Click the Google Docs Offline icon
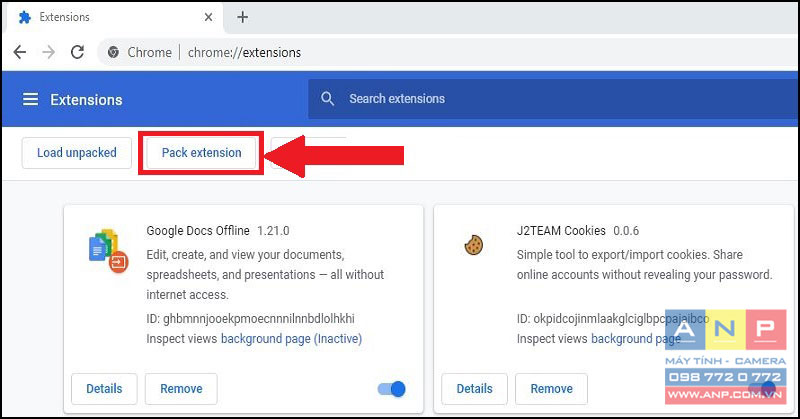This screenshot has height=419, width=800. [108, 250]
